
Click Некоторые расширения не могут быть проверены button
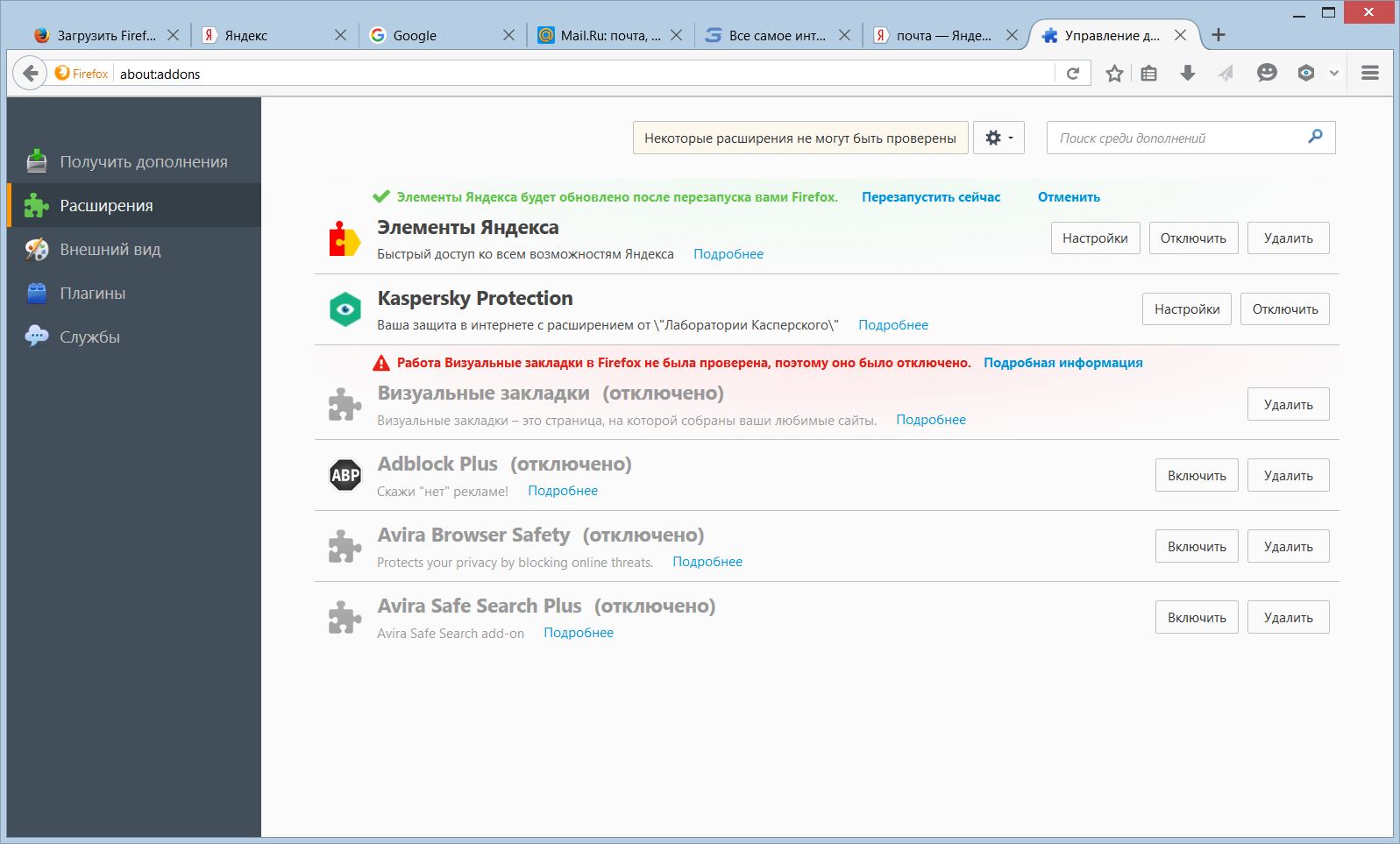[800, 138]
